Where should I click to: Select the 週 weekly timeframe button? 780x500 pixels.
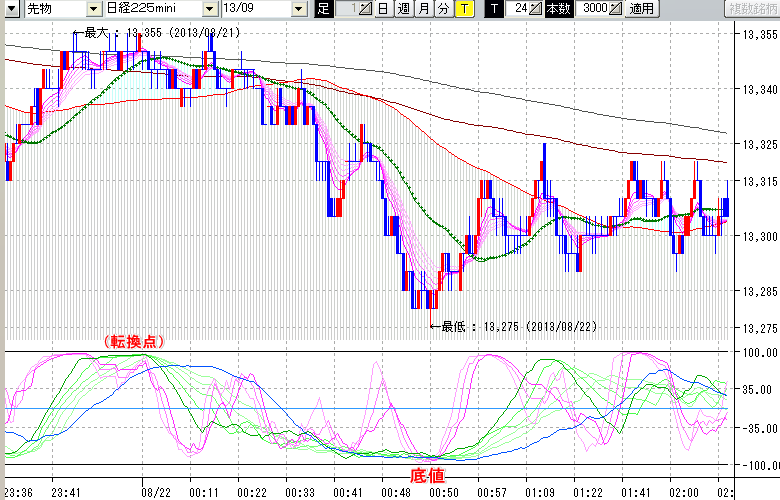click(x=404, y=9)
